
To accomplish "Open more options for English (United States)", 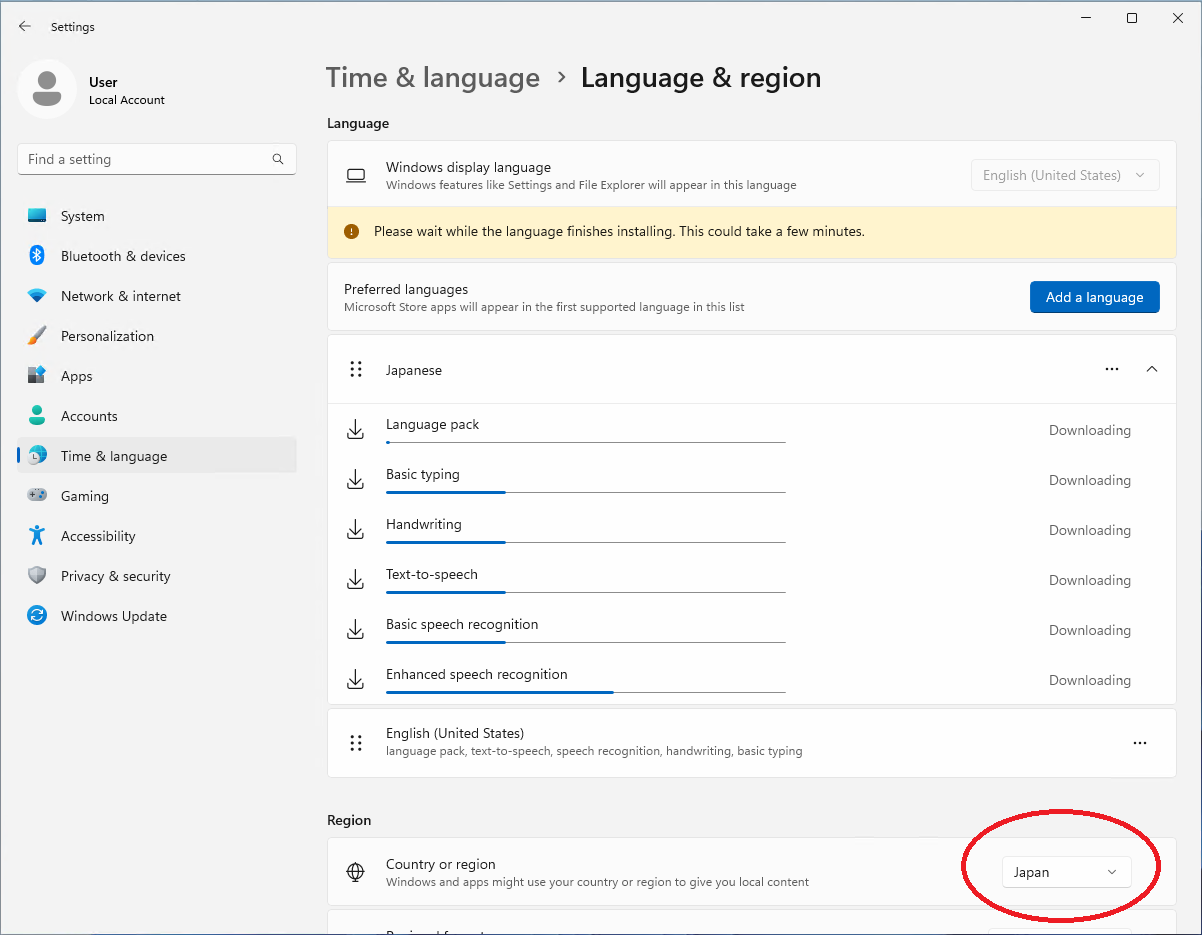I will pyautogui.click(x=1140, y=743).
